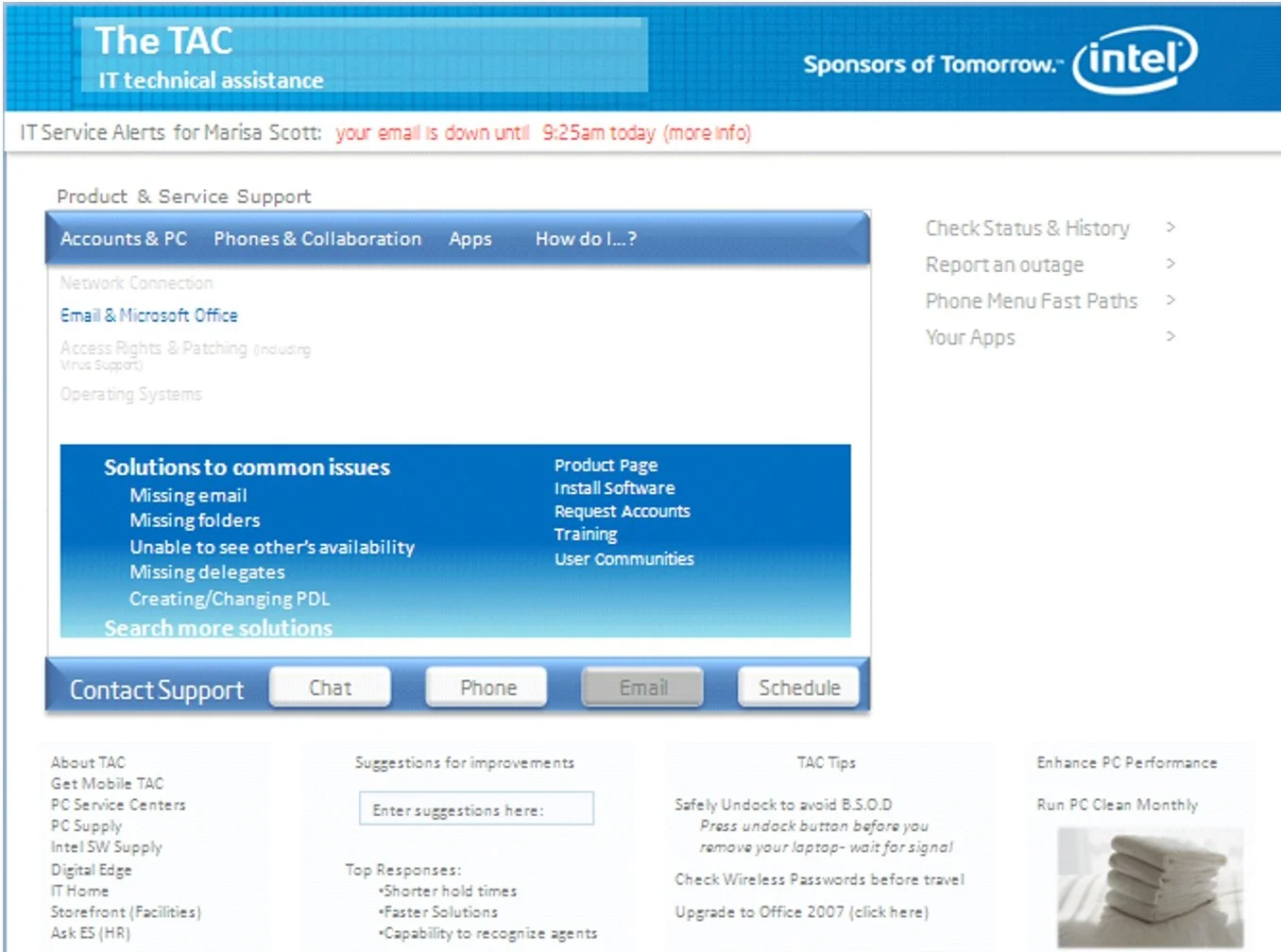Open the How do I...? tab
Image resolution: width=1281 pixels, height=952 pixels.
point(586,239)
